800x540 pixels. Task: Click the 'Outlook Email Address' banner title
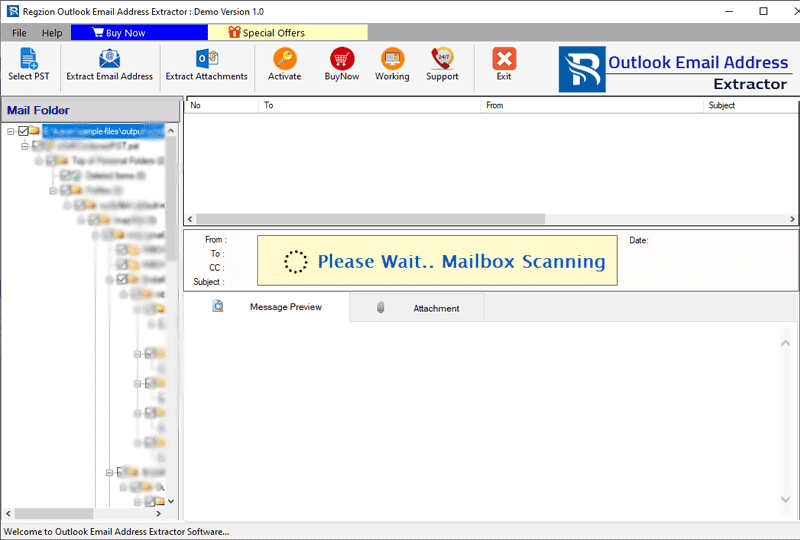pos(698,62)
